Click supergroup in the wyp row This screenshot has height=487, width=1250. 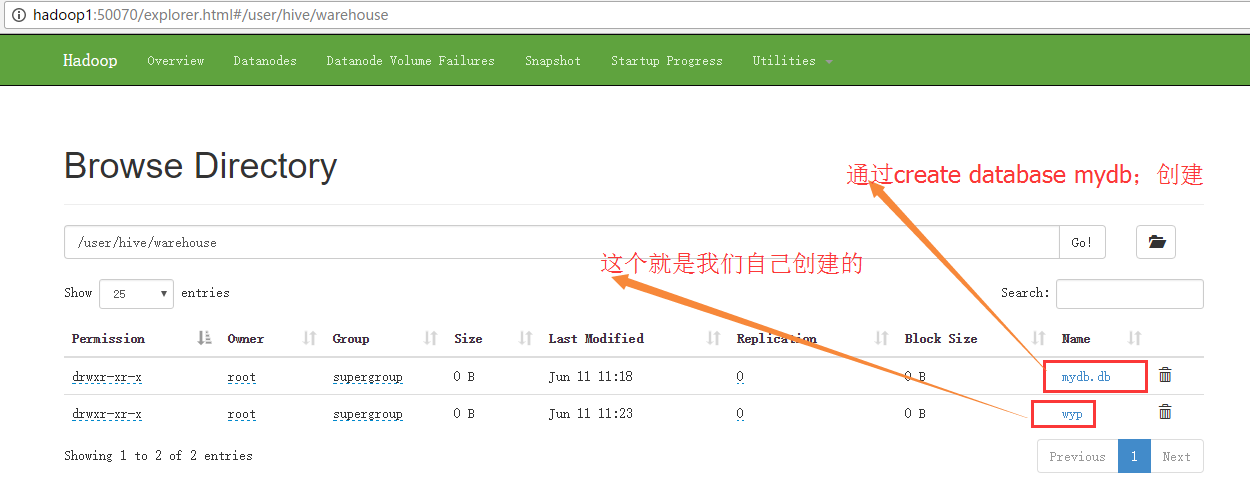(x=368, y=414)
